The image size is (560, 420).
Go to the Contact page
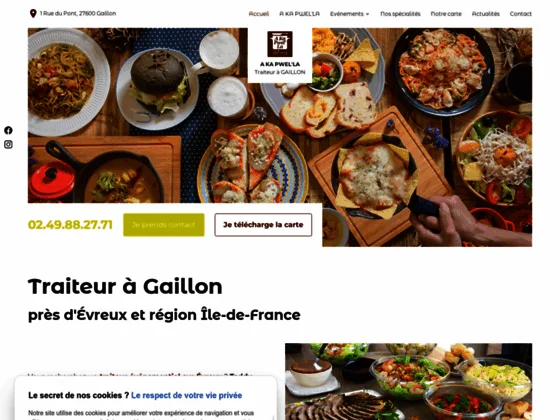coord(520,14)
